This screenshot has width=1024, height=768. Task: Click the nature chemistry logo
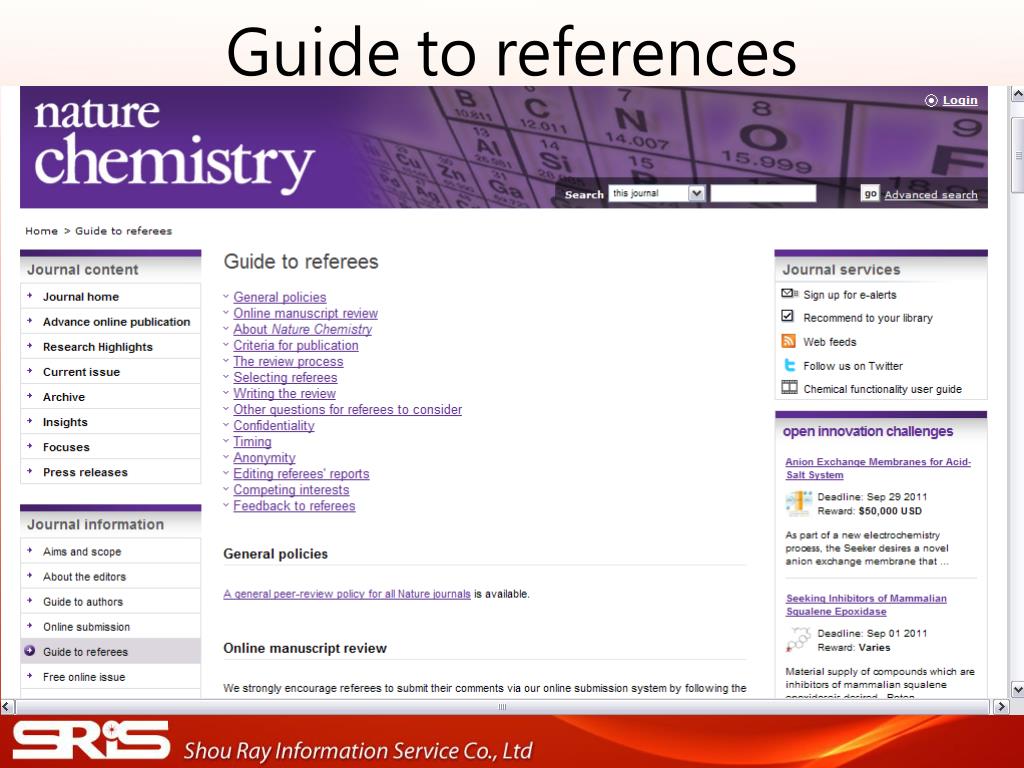pyautogui.click(x=174, y=146)
